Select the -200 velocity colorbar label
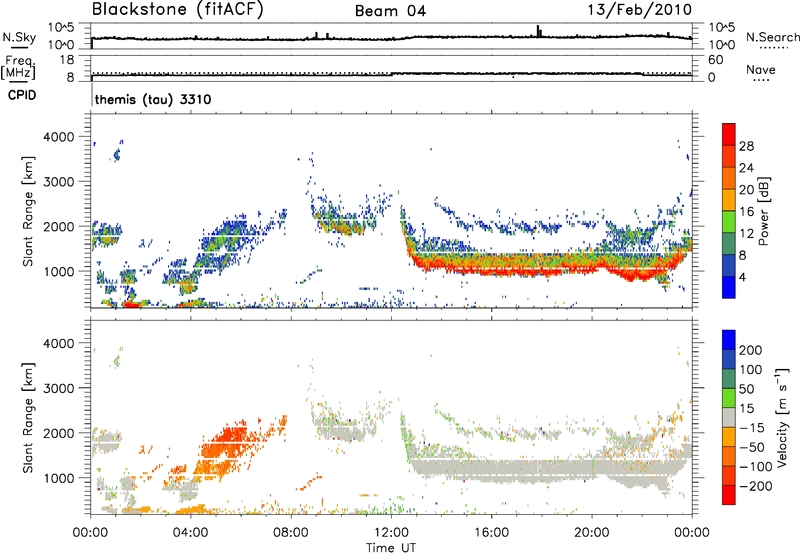The width and height of the screenshot is (800, 554). point(756,486)
